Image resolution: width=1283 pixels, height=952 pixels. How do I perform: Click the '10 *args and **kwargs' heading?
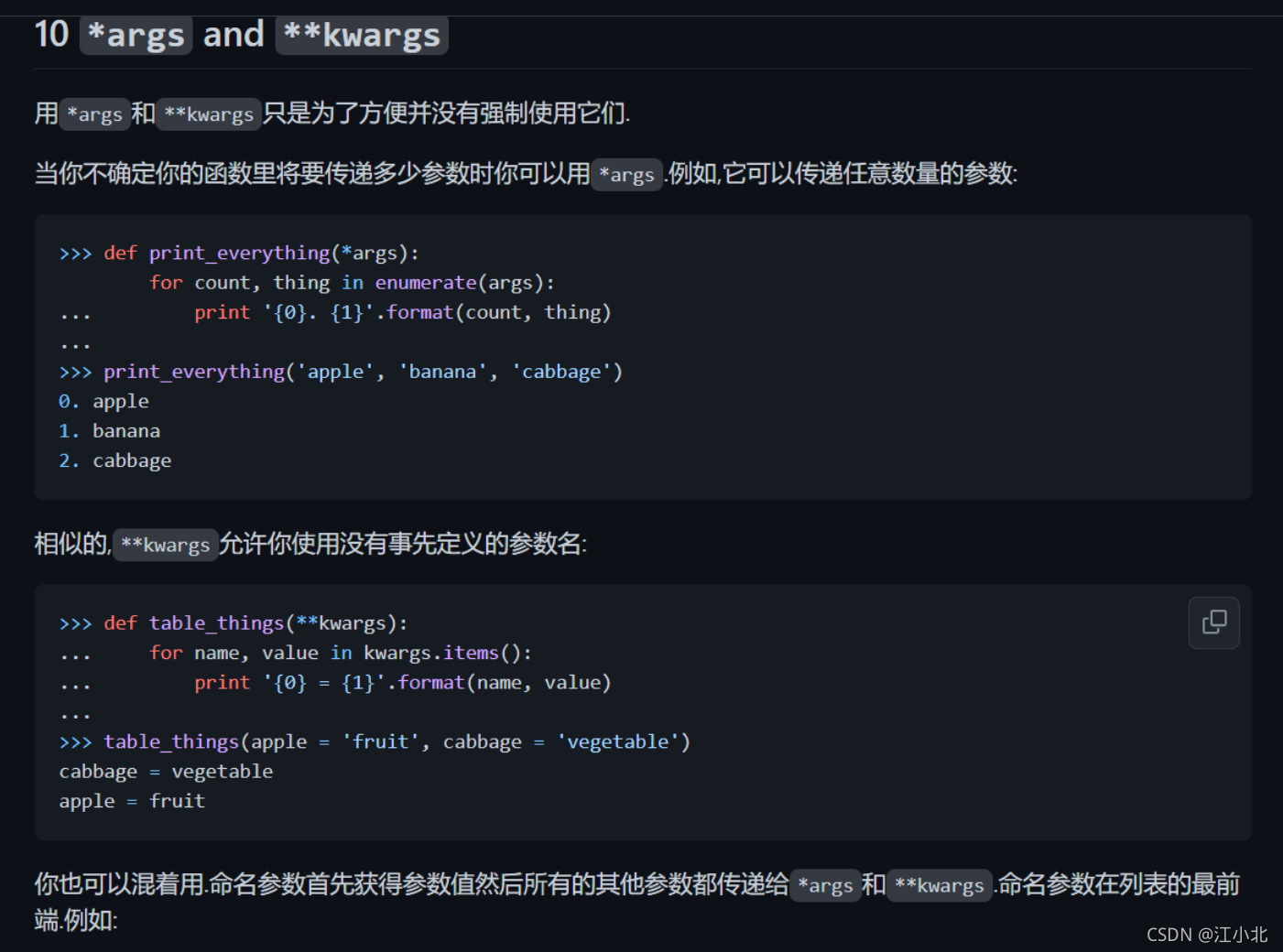242,35
